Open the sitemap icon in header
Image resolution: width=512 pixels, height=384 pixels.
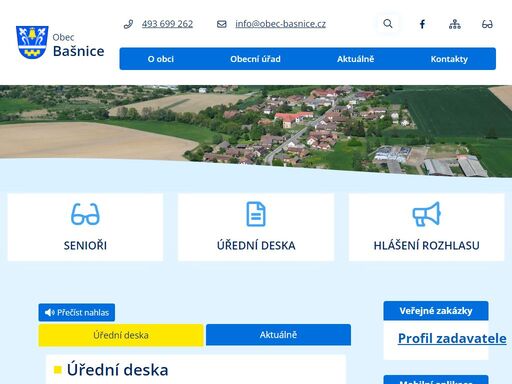pos(455,24)
